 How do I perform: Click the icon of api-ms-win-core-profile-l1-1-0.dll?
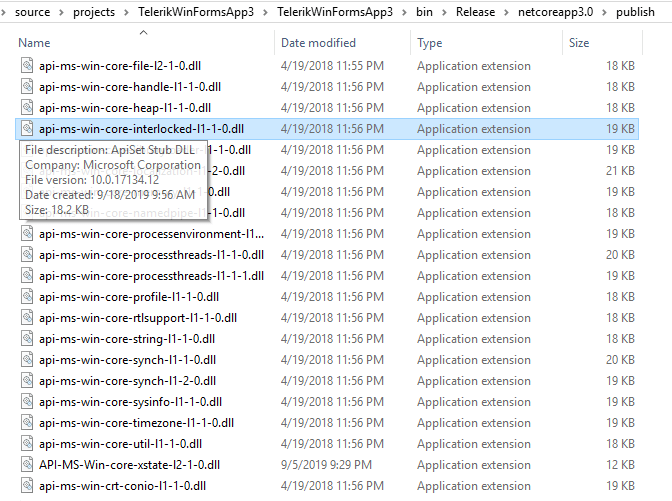coord(27,297)
